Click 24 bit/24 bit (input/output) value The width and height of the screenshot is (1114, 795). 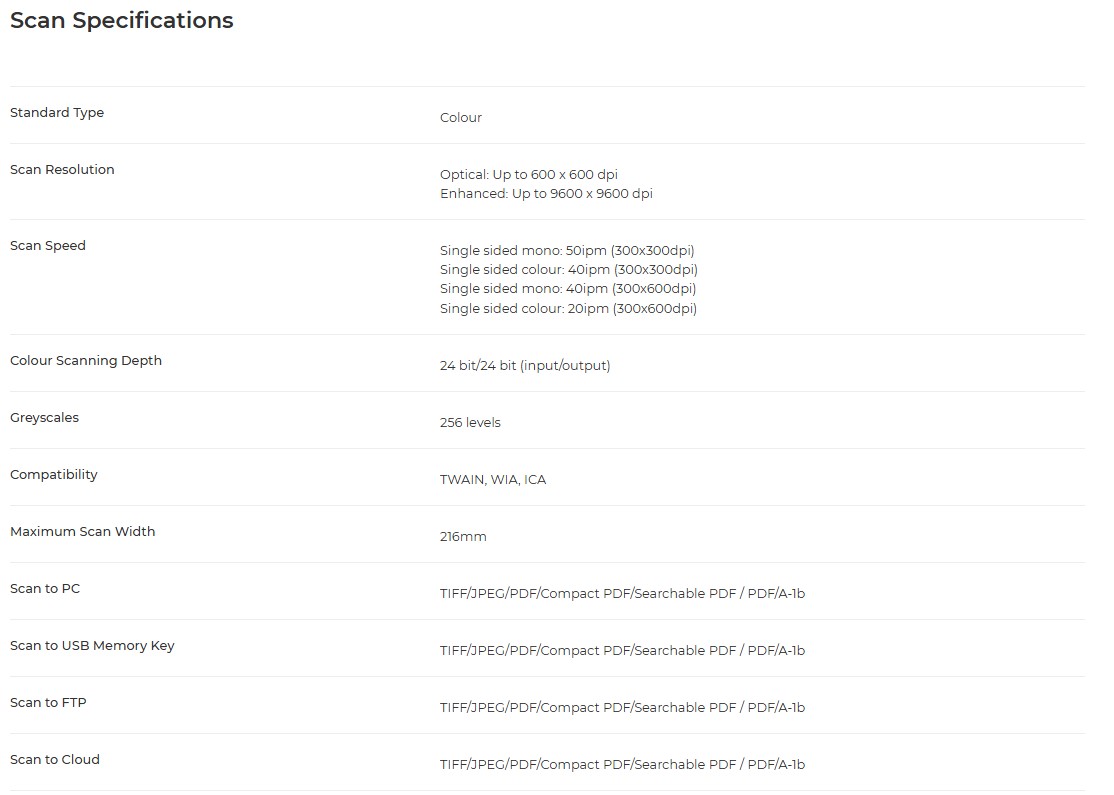(x=525, y=365)
